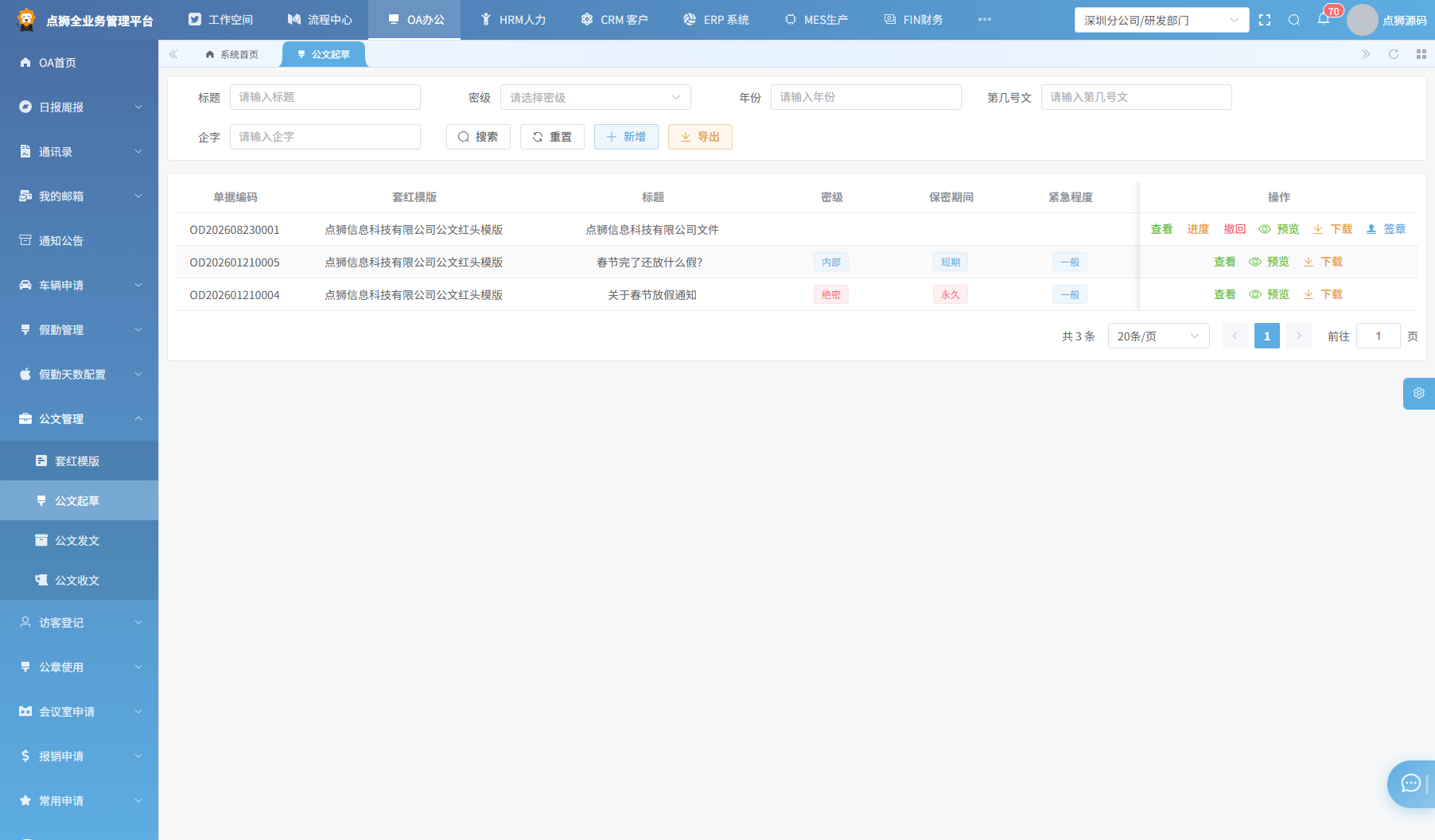The height and width of the screenshot is (840, 1435).
Task: Expand the 车辆申请 sidebar menu
Action: pyautogui.click(x=79, y=285)
